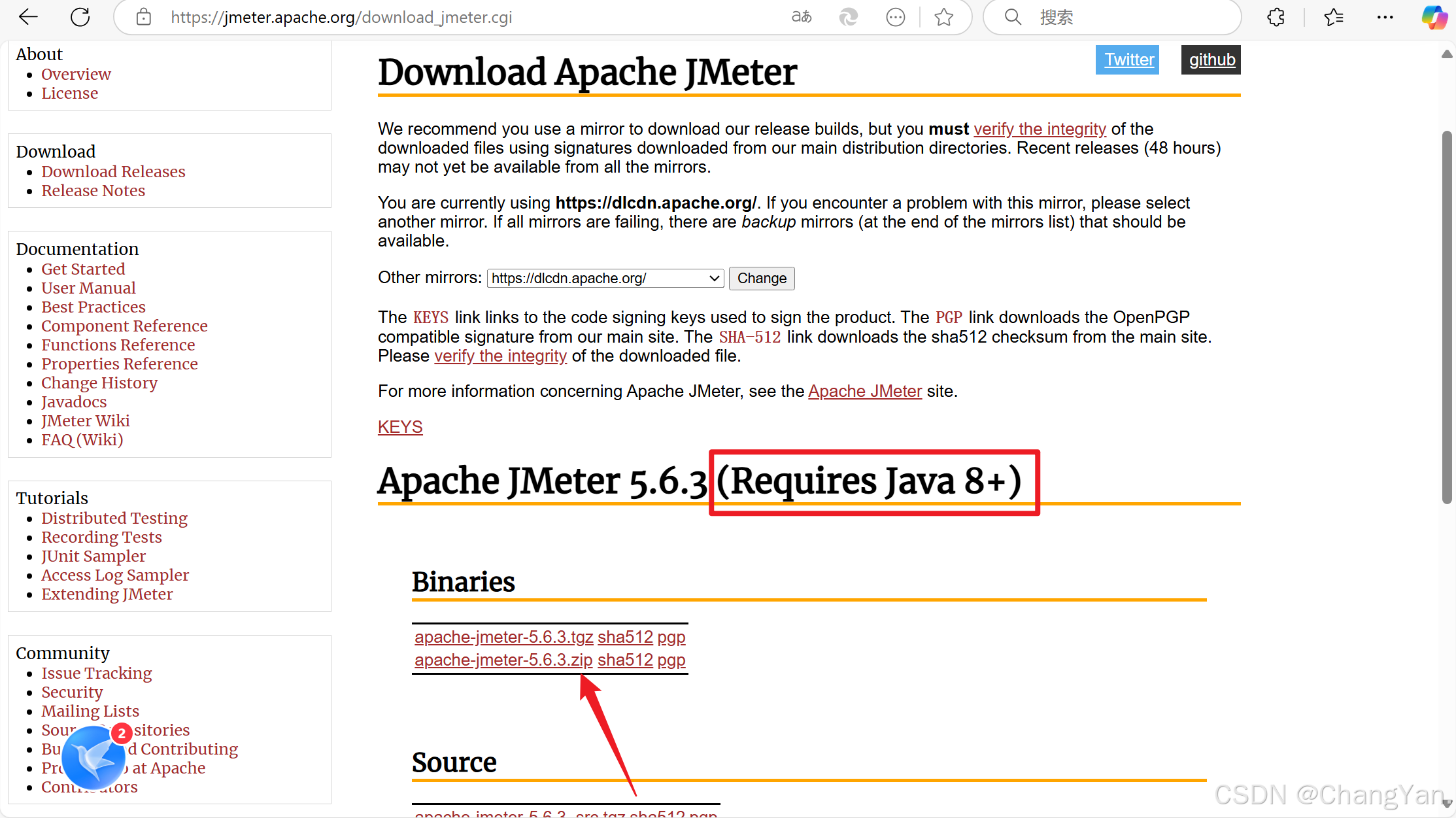The height and width of the screenshot is (818, 1456).
Task: Open pgp signature for the zip binary
Action: point(671,660)
